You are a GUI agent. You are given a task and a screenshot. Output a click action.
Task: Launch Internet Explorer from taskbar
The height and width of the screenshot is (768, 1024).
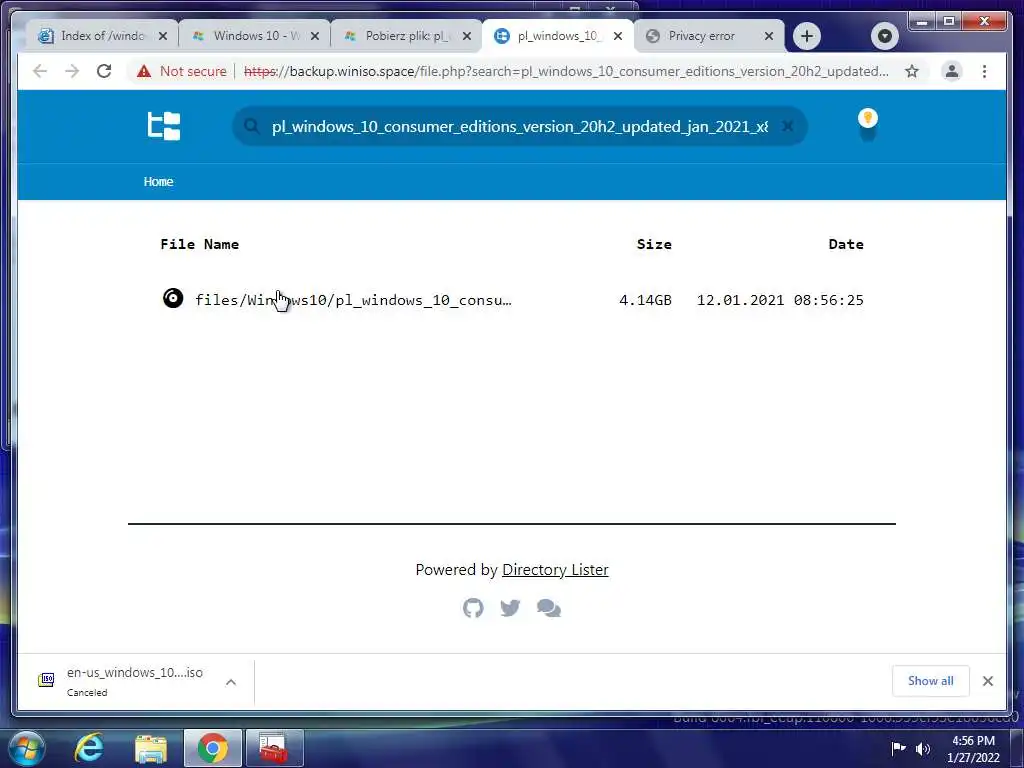click(x=89, y=748)
